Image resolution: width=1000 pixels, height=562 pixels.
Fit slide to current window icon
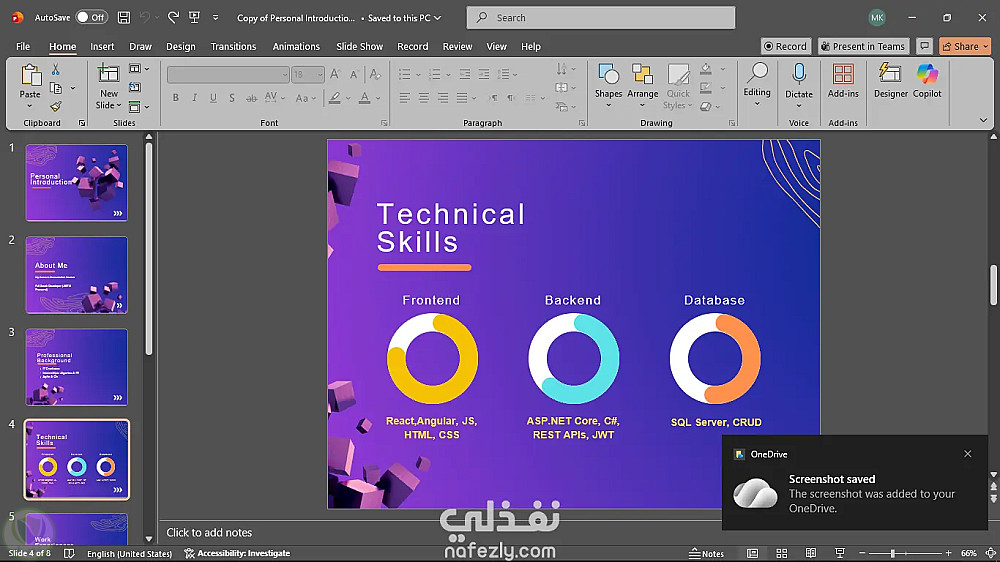pos(991,553)
